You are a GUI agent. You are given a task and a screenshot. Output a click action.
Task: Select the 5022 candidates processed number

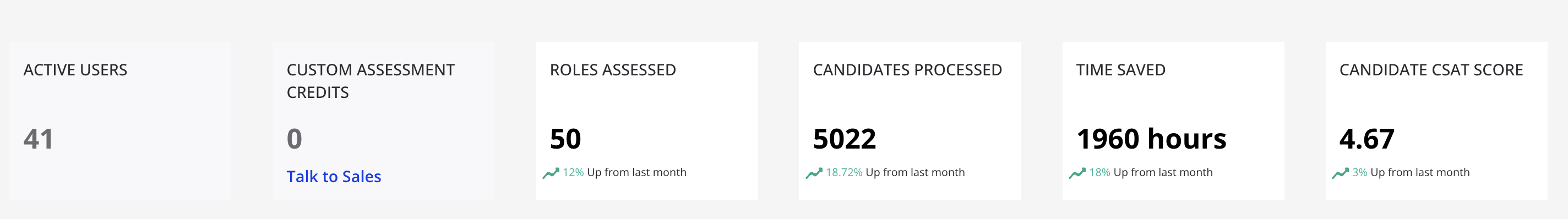click(844, 139)
